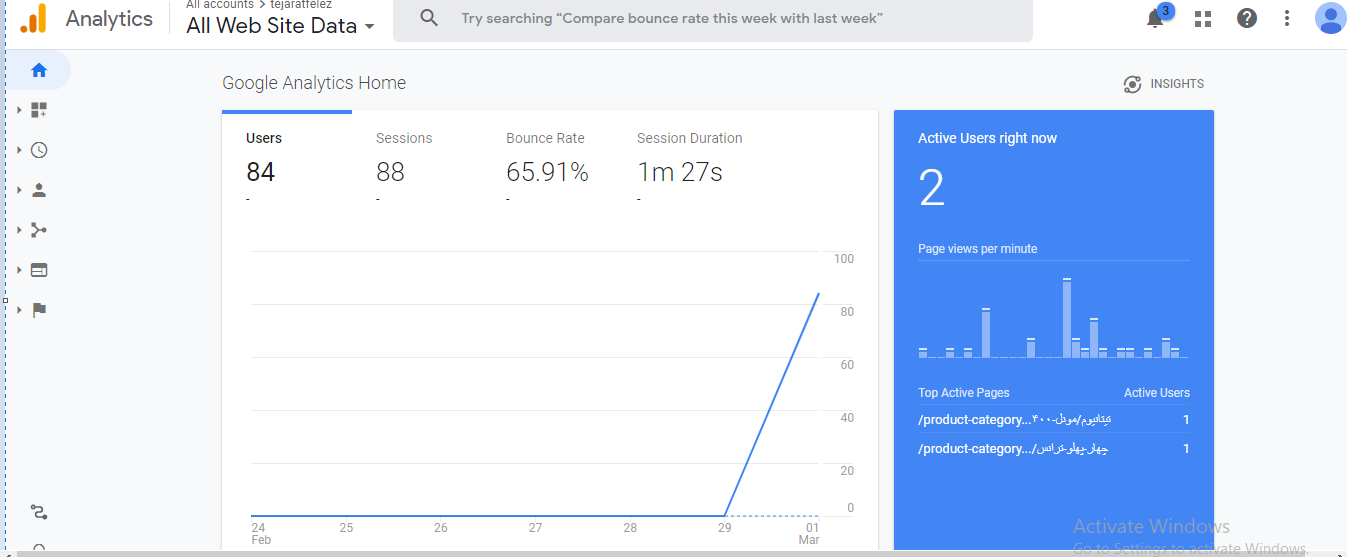Click the 29 date on chart axis
The width and height of the screenshot is (1347, 557).
pyautogui.click(x=724, y=528)
